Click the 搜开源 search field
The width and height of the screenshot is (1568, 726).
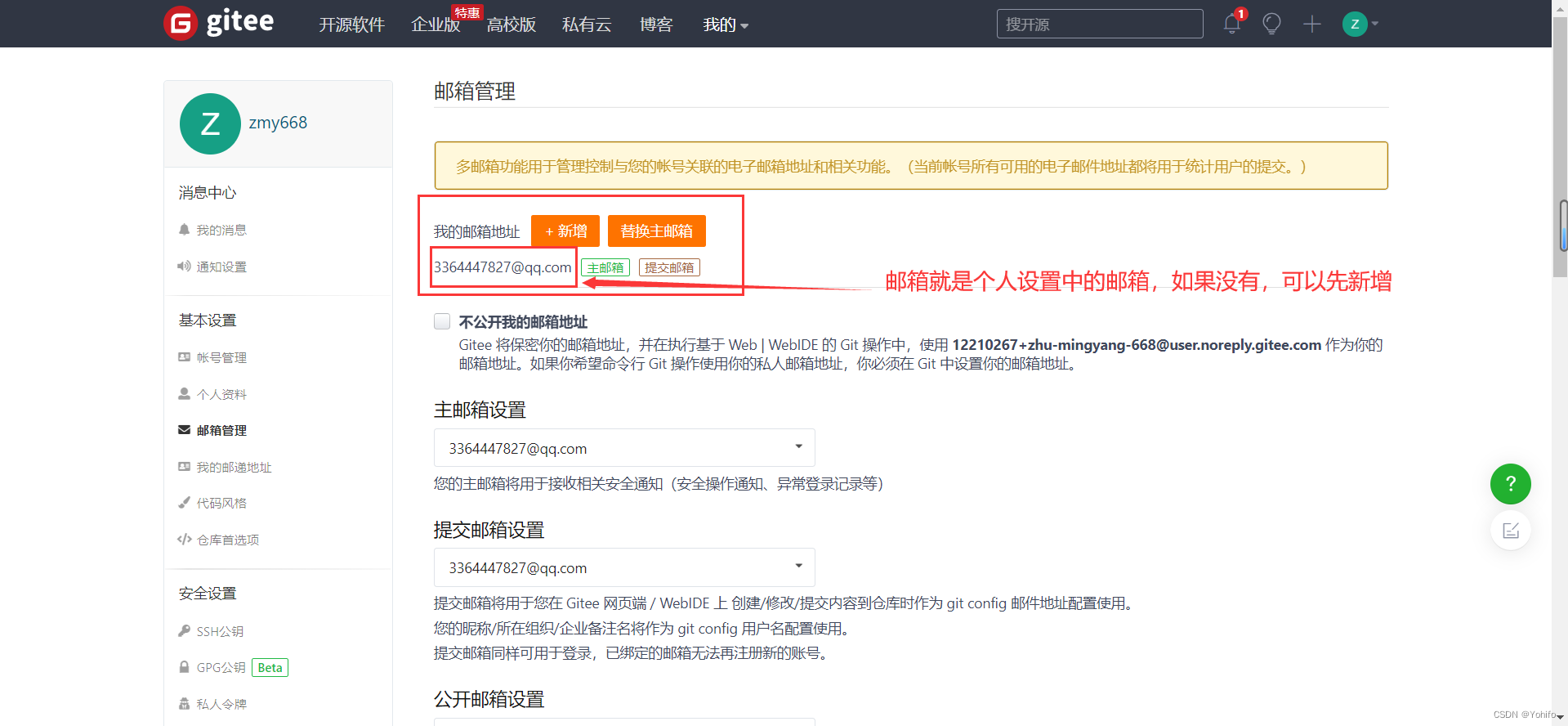(1100, 24)
